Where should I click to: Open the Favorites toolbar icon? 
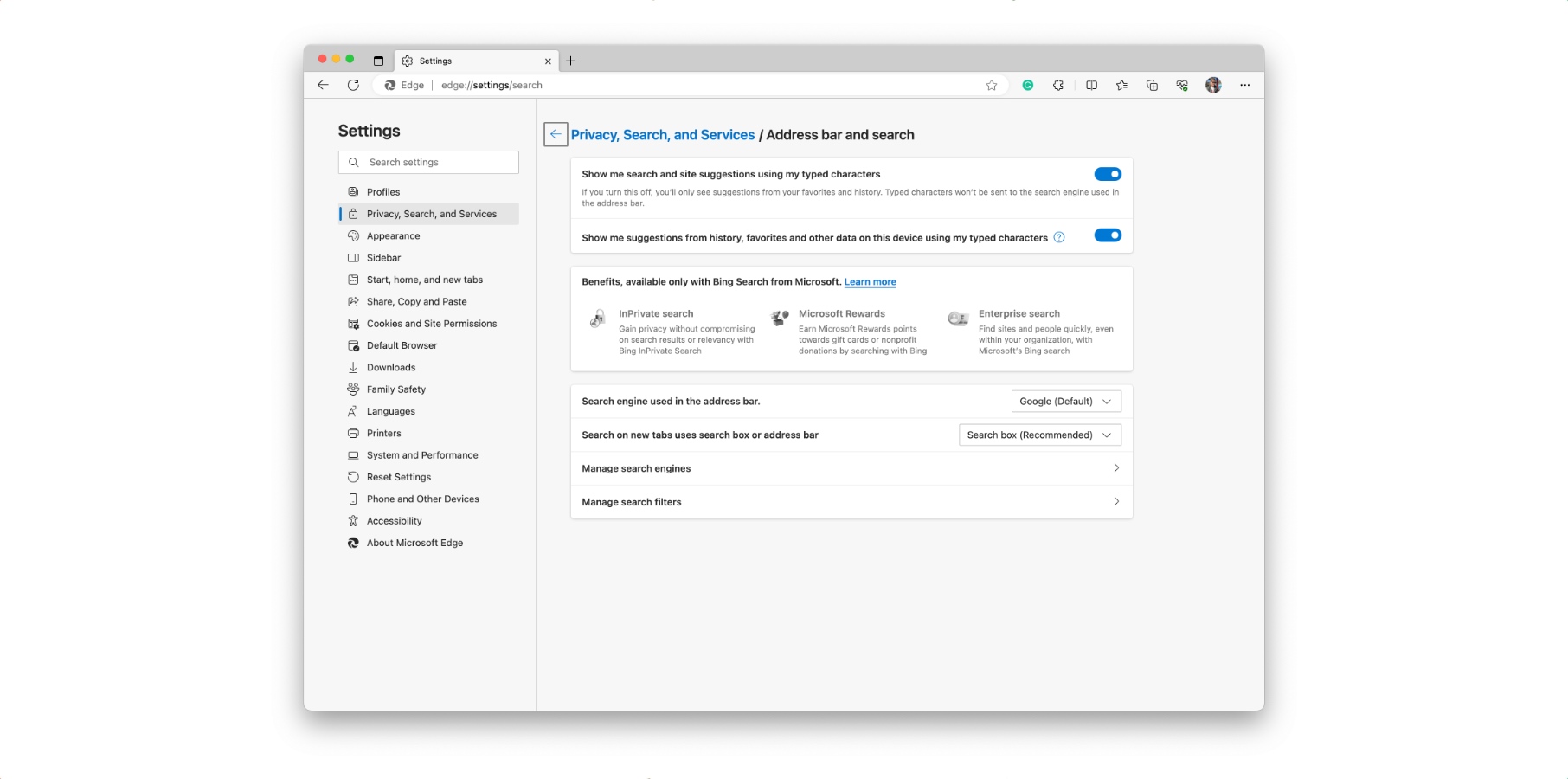tap(1121, 85)
